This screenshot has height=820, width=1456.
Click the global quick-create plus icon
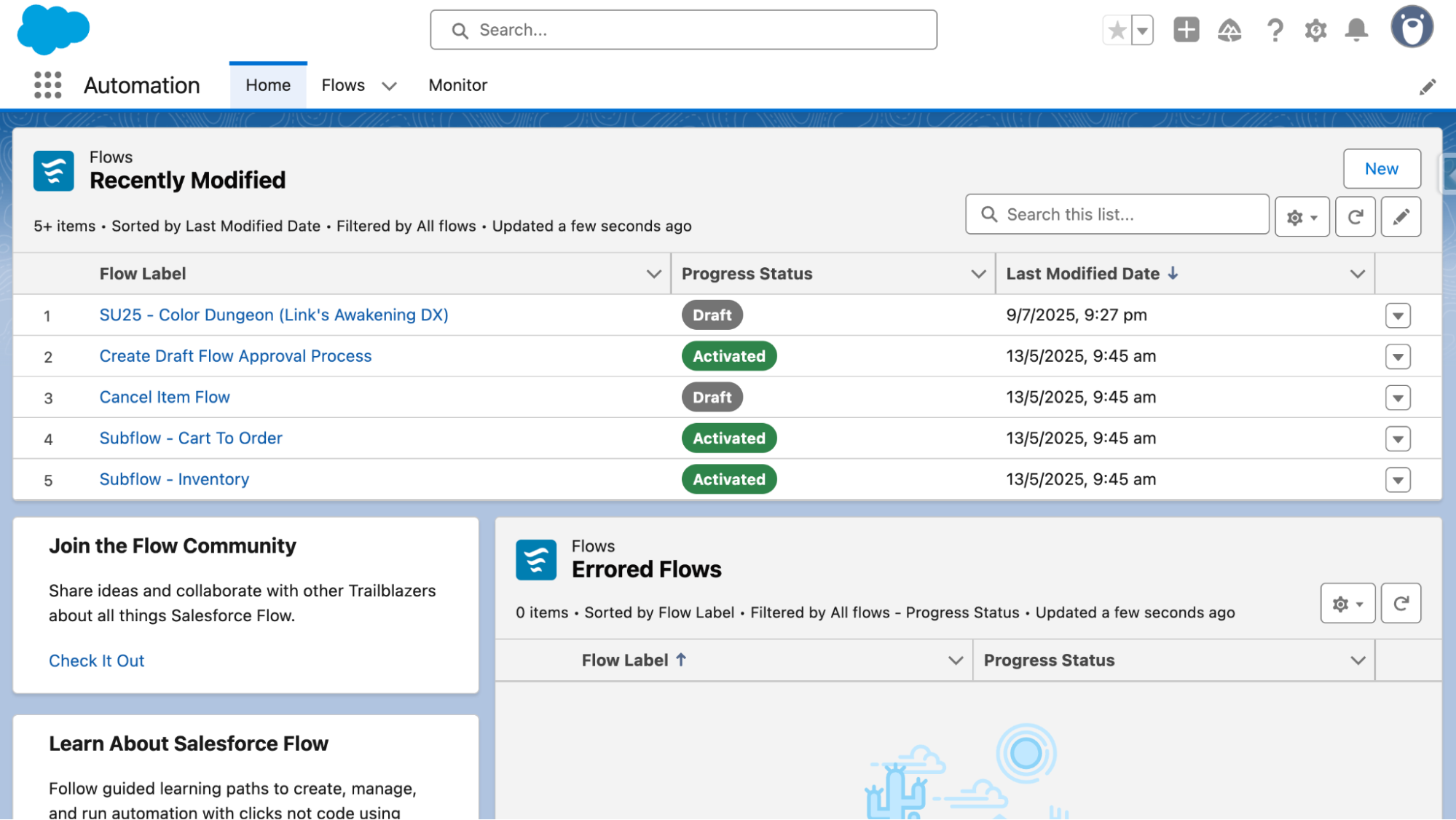[x=1187, y=30]
